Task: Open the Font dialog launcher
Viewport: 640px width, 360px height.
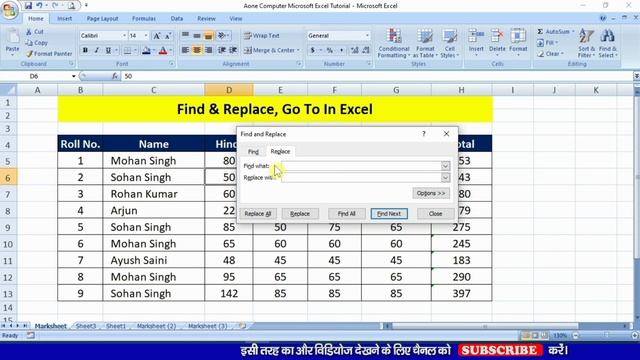Action: 171,64
